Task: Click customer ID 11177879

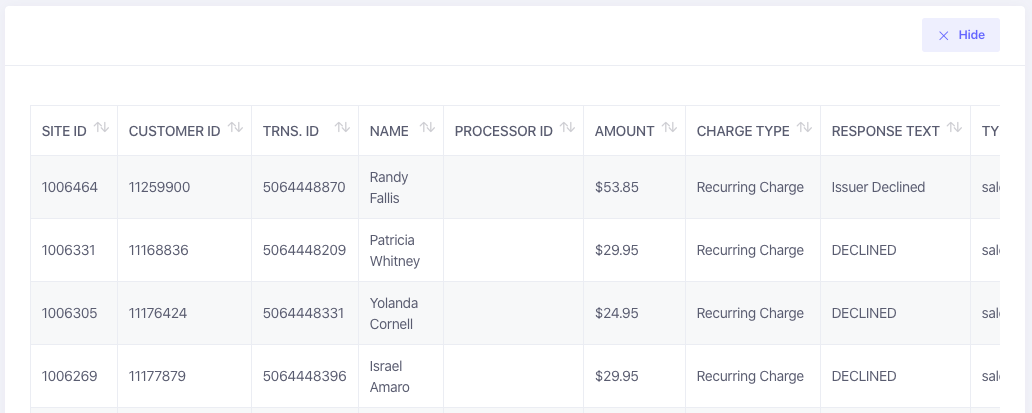Action: coord(157,377)
